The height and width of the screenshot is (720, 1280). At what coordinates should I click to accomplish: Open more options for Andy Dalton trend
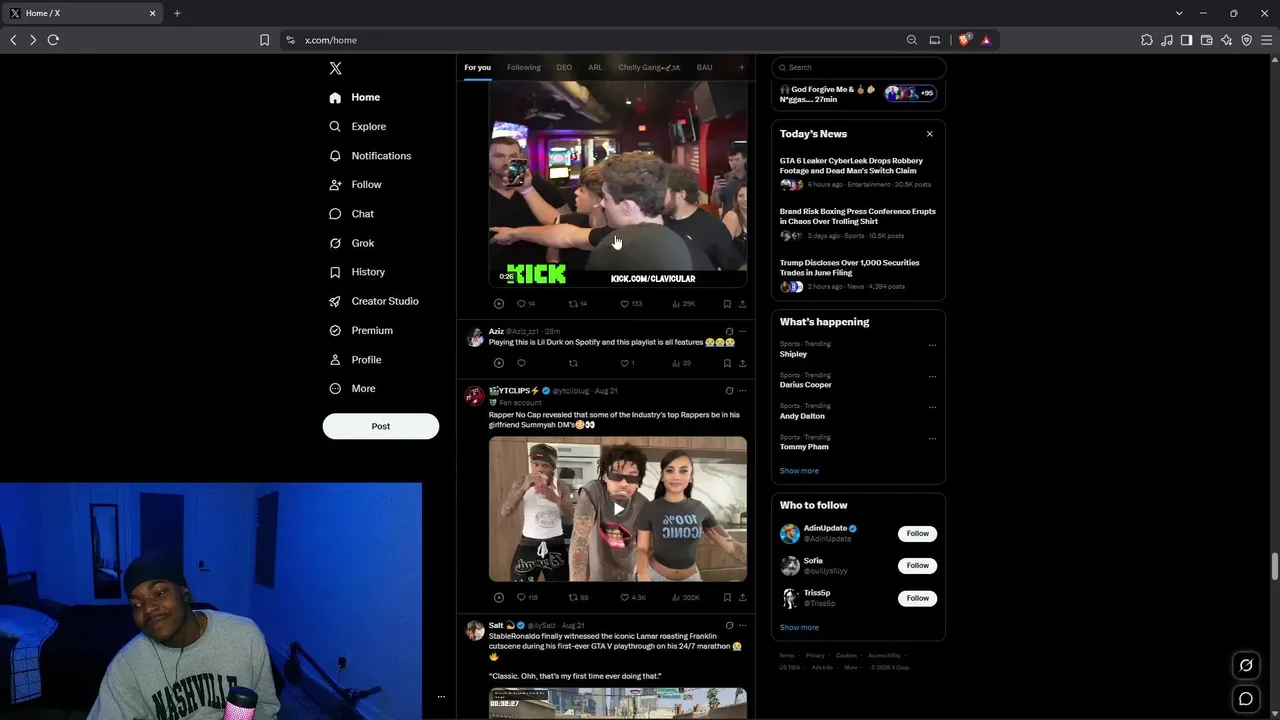pos(932,408)
